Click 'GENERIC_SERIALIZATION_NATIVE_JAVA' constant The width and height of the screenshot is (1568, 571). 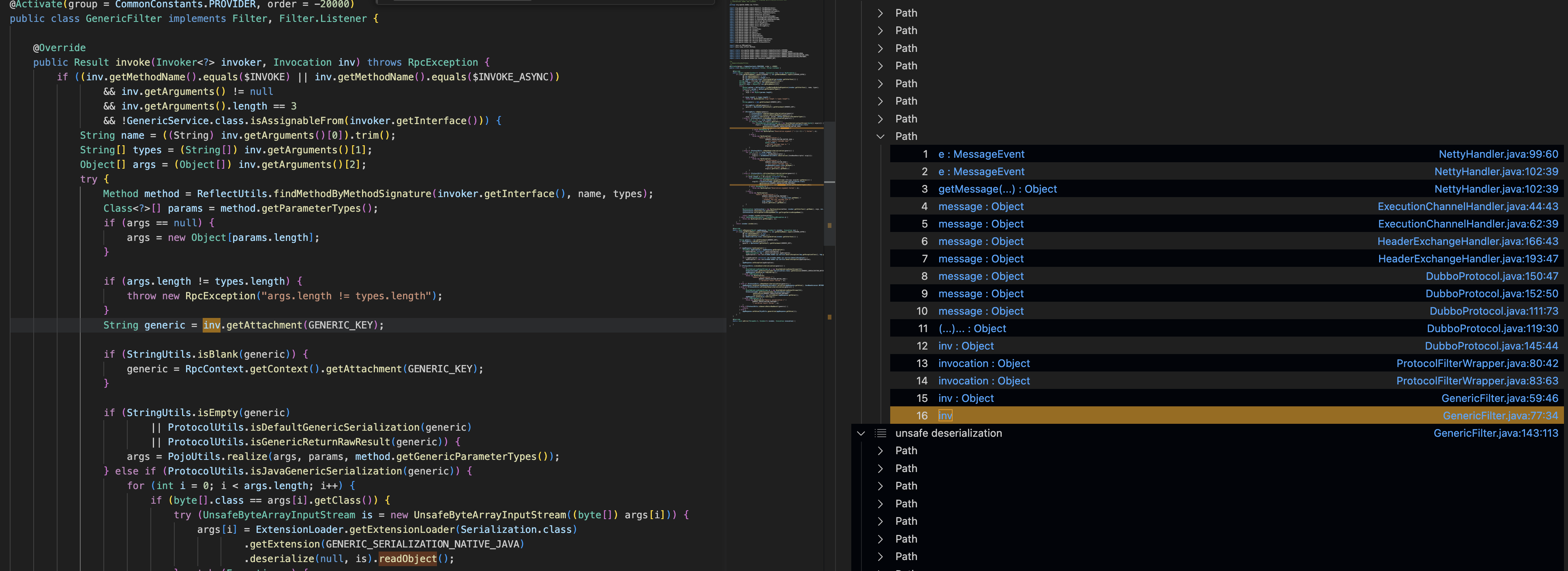coord(422,544)
